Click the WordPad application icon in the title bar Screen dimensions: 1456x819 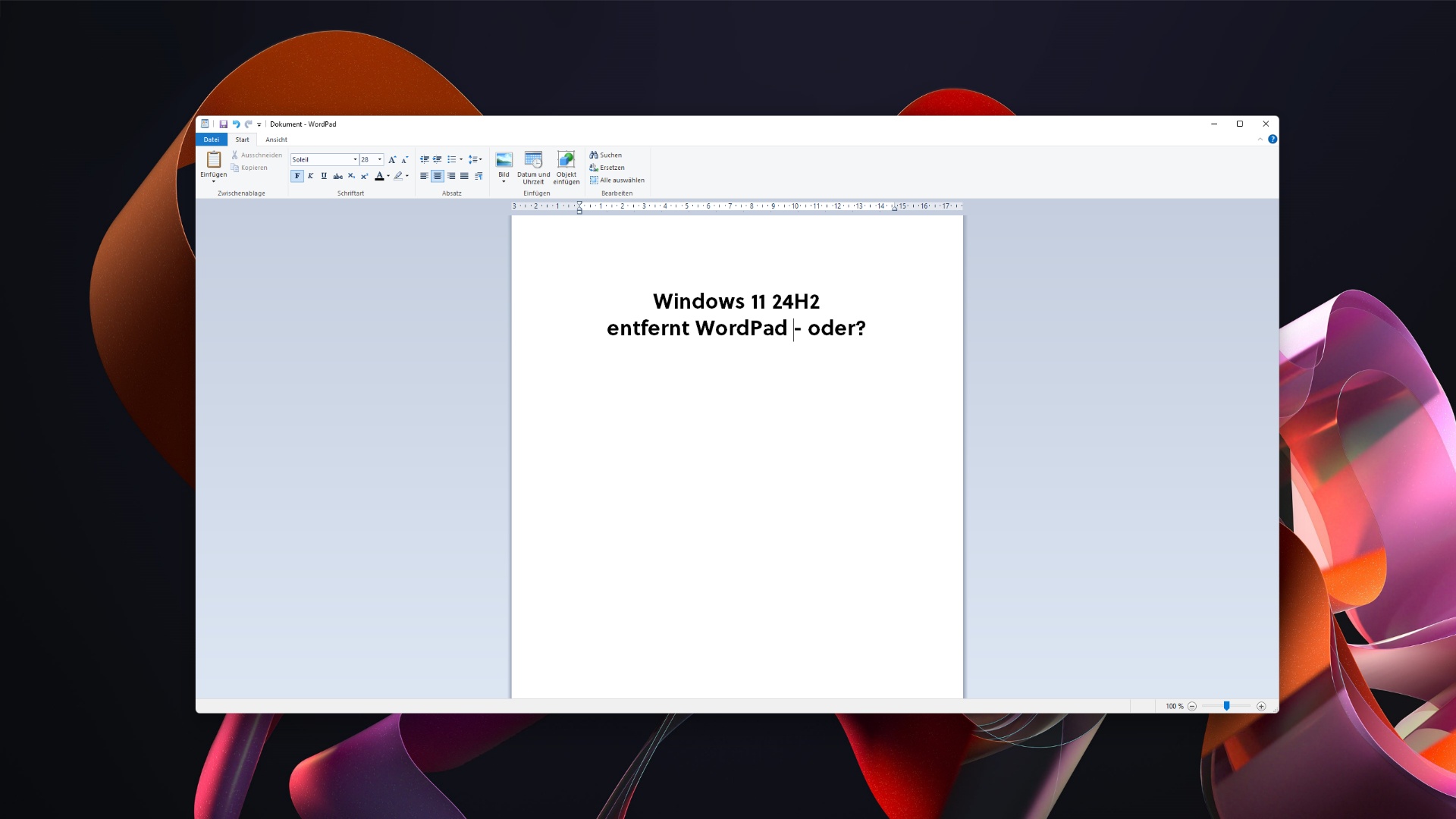click(205, 124)
